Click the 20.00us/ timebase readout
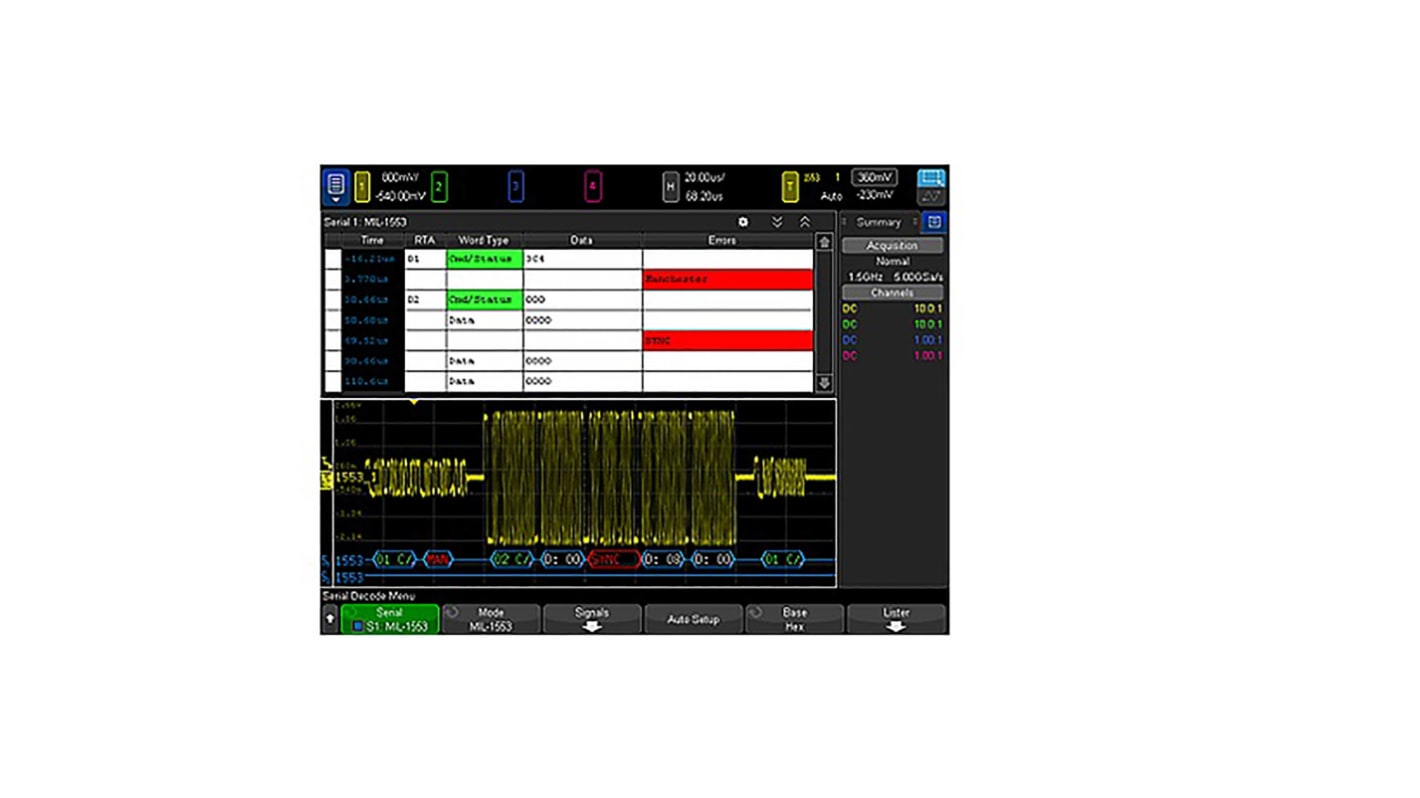1420x798 pixels. pos(705,177)
